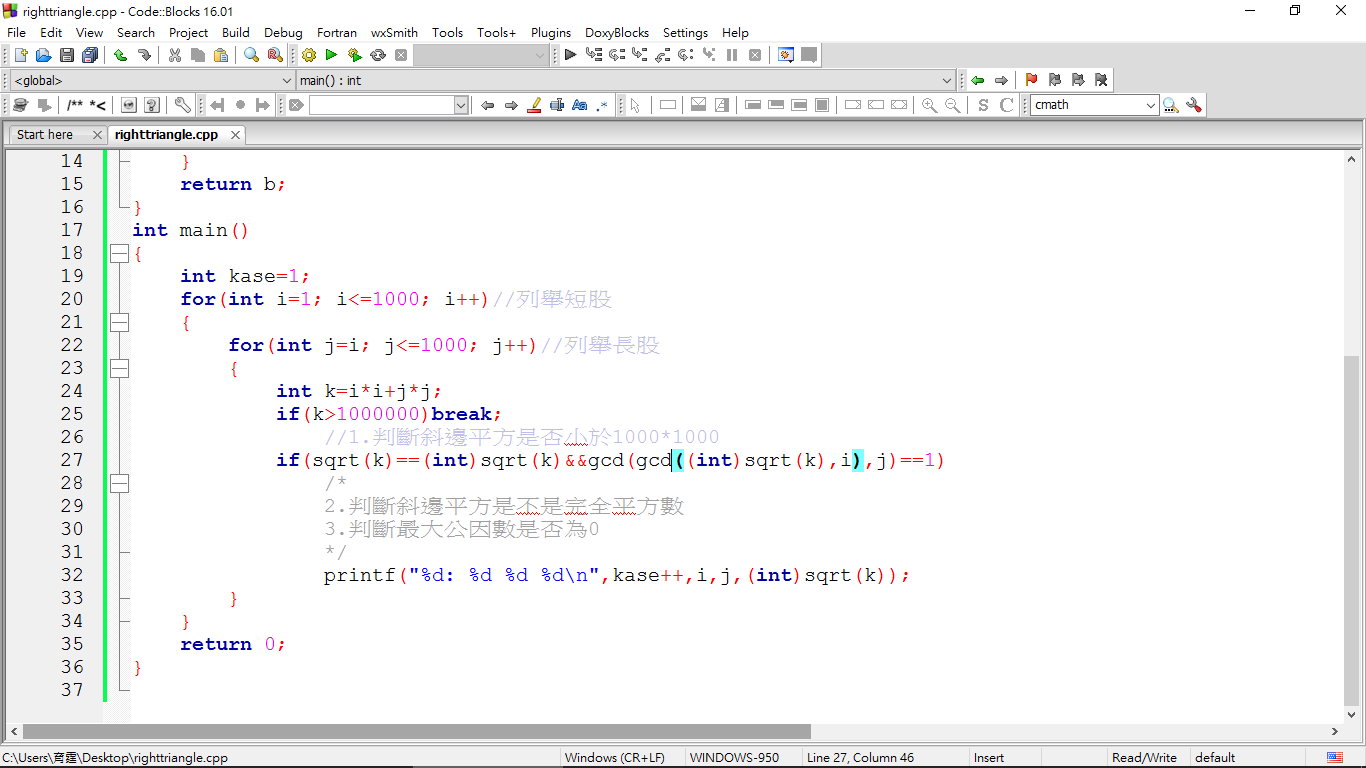Click the vertical editor scrollbar thumb

coord(1352,531)
